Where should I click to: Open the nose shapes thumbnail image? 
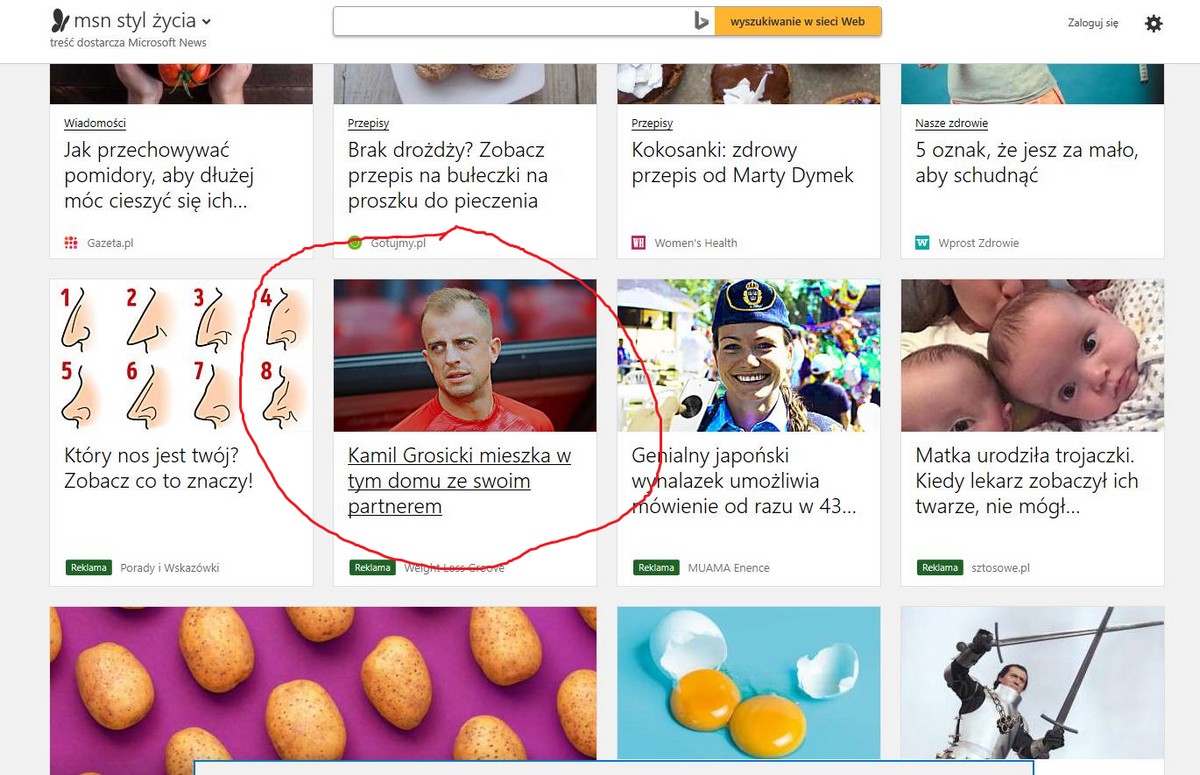tap(181, 356)
